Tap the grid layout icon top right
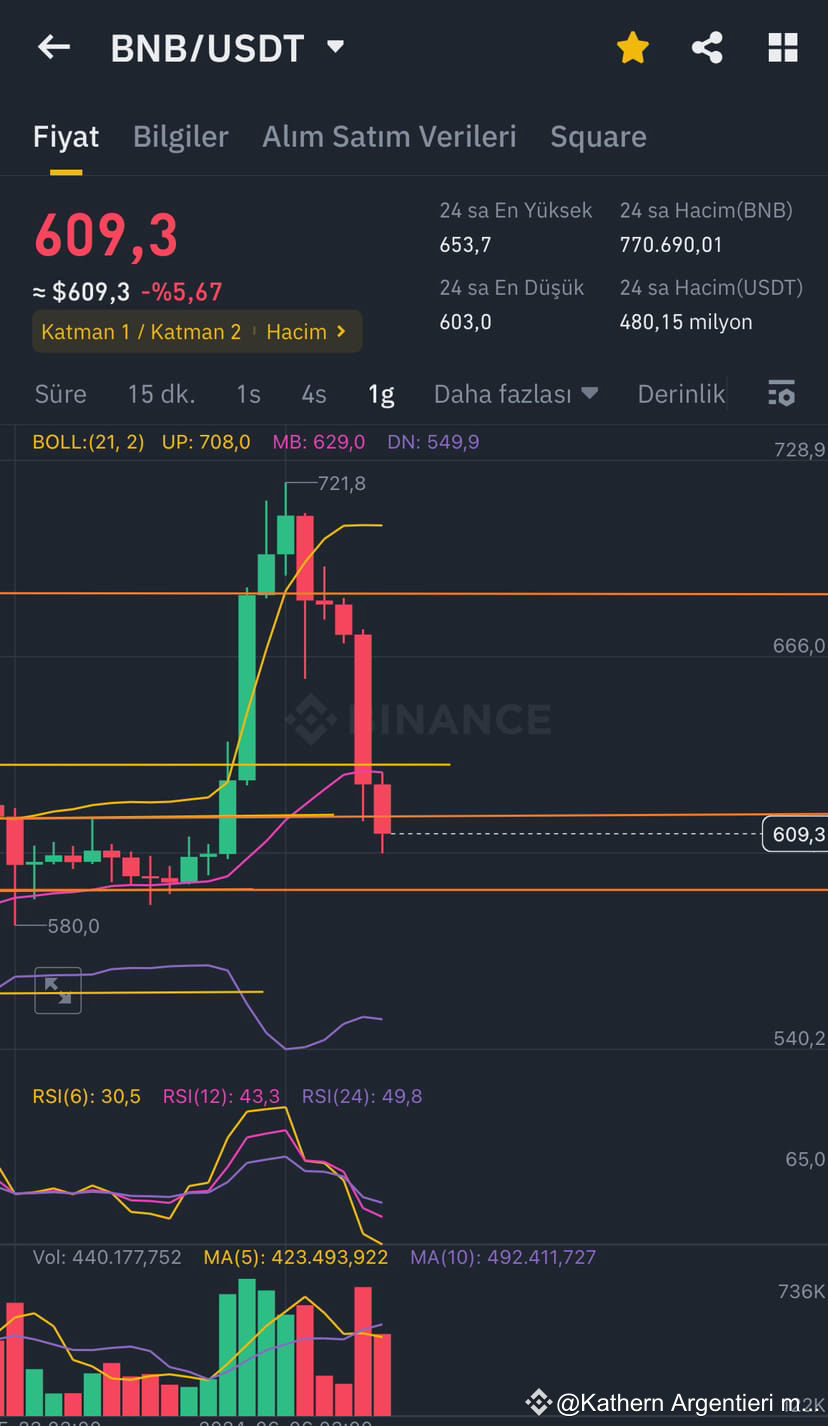This screenshot has width=828, height=1426. (783, 47)
